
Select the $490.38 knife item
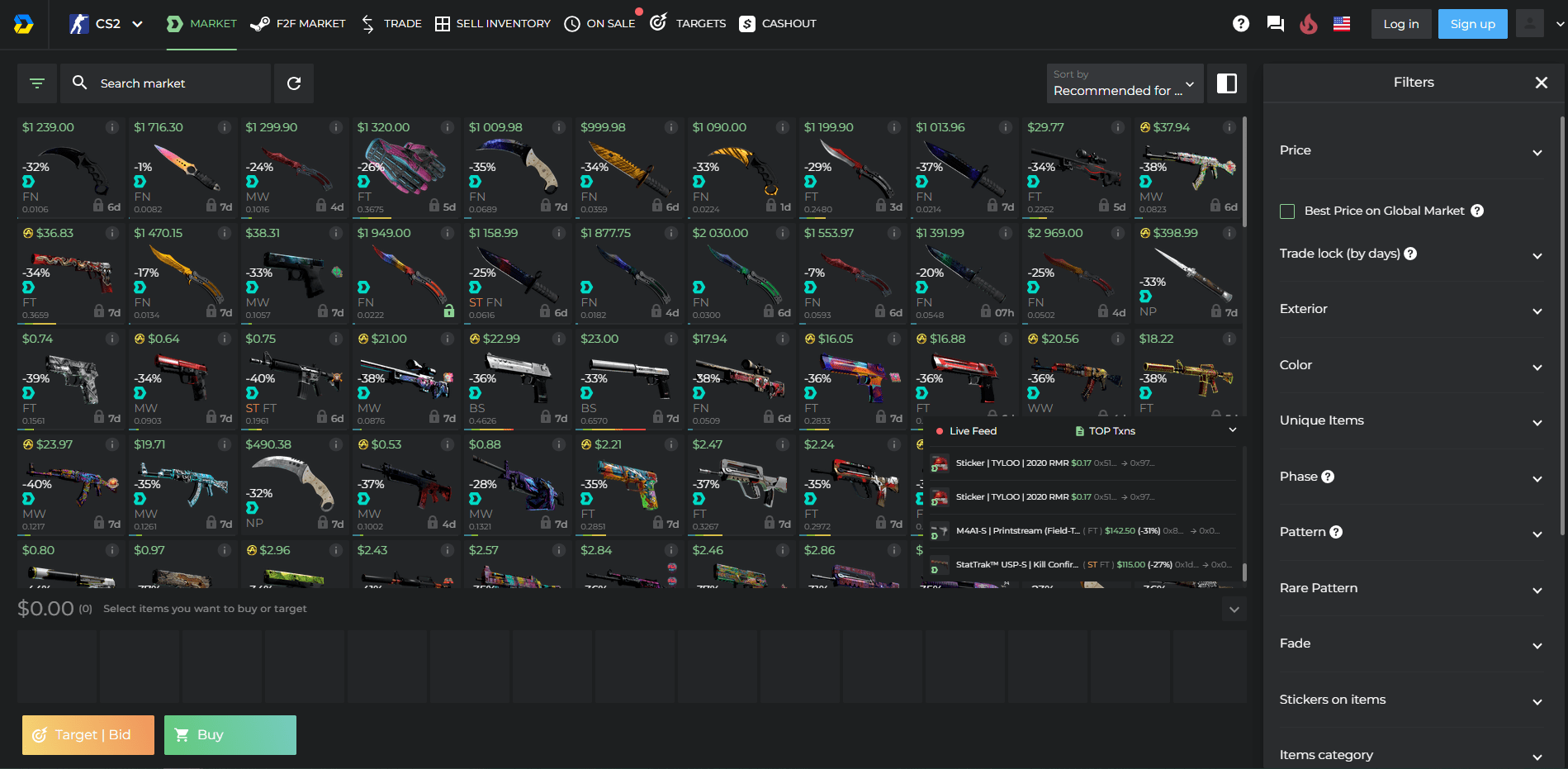(x=294, y=484)
